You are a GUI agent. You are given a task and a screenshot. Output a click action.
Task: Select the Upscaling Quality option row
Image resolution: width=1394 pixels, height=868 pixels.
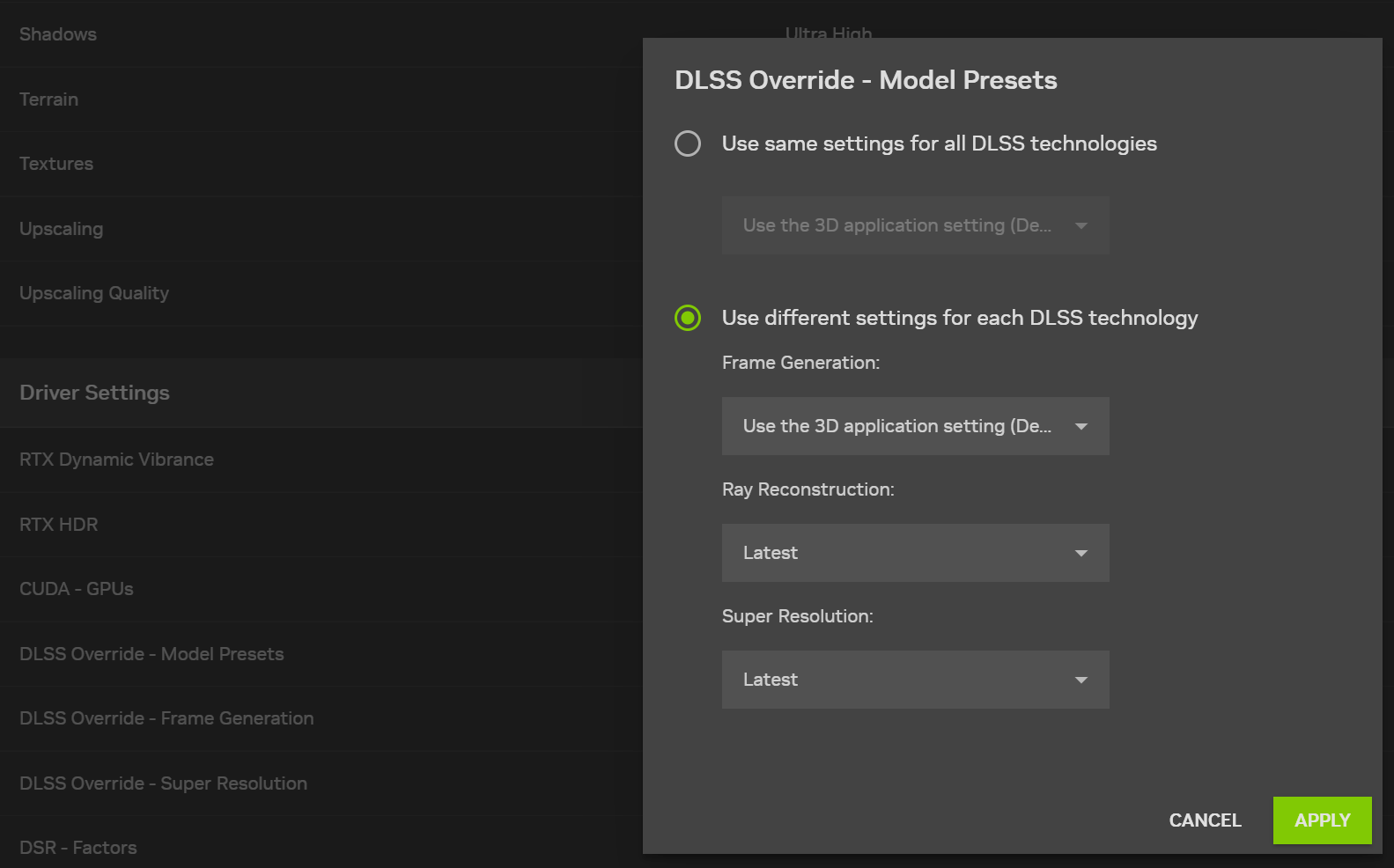tap(94, 293)
